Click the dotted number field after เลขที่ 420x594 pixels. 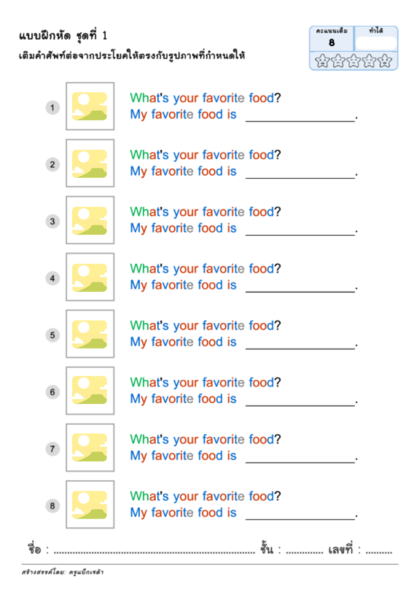pos(379,550)
